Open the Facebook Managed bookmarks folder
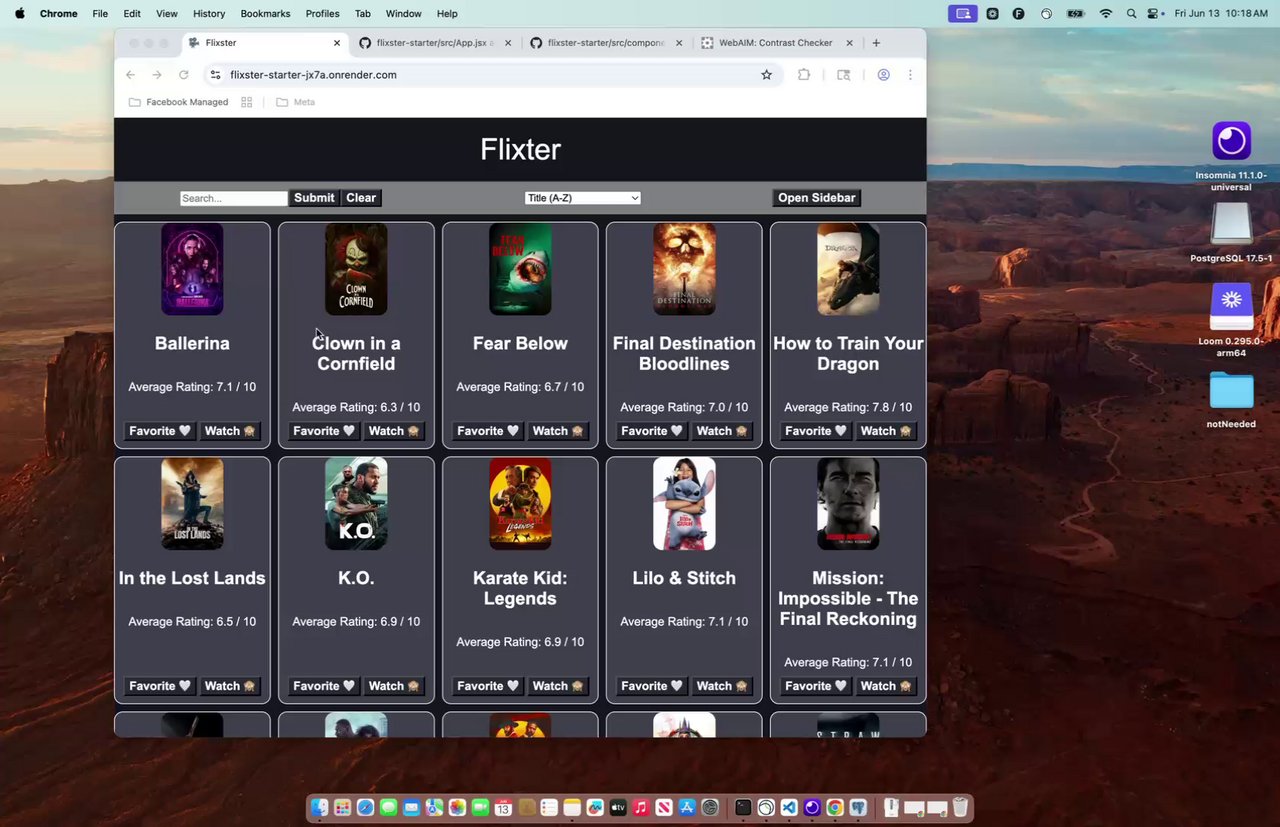1280x827 pixels. [x=178, y=102]
